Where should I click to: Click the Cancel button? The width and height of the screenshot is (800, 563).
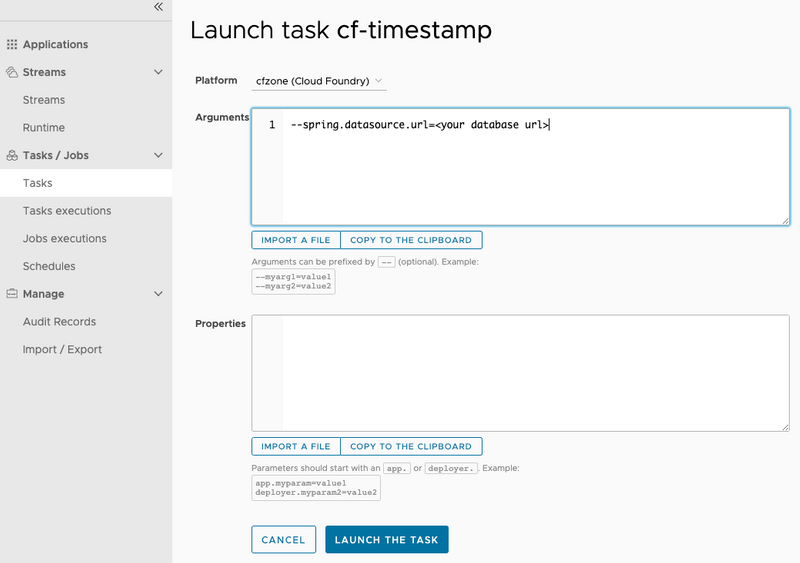tap(284, 540)
